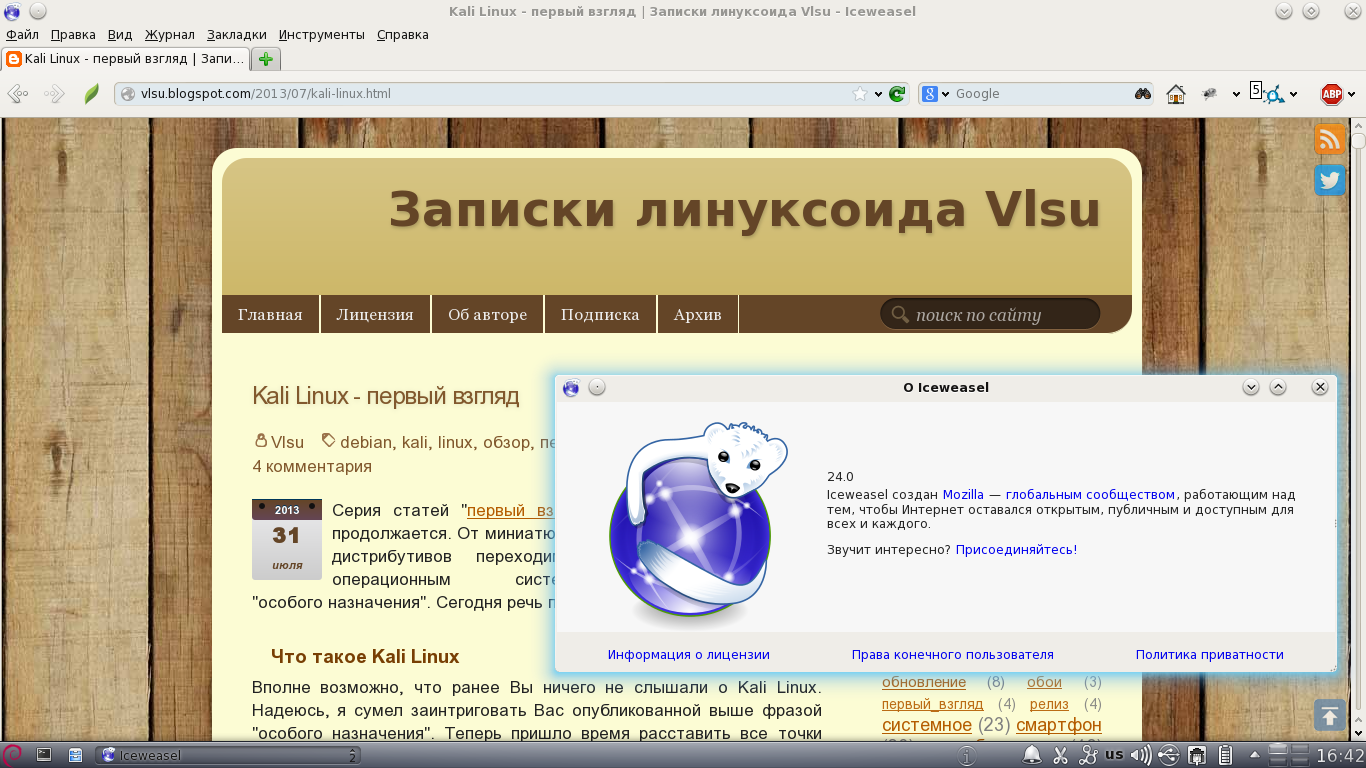
Task: Open the Iceweasel task in the taskbar
Action: pyautogui.click(x=228, y=755)
